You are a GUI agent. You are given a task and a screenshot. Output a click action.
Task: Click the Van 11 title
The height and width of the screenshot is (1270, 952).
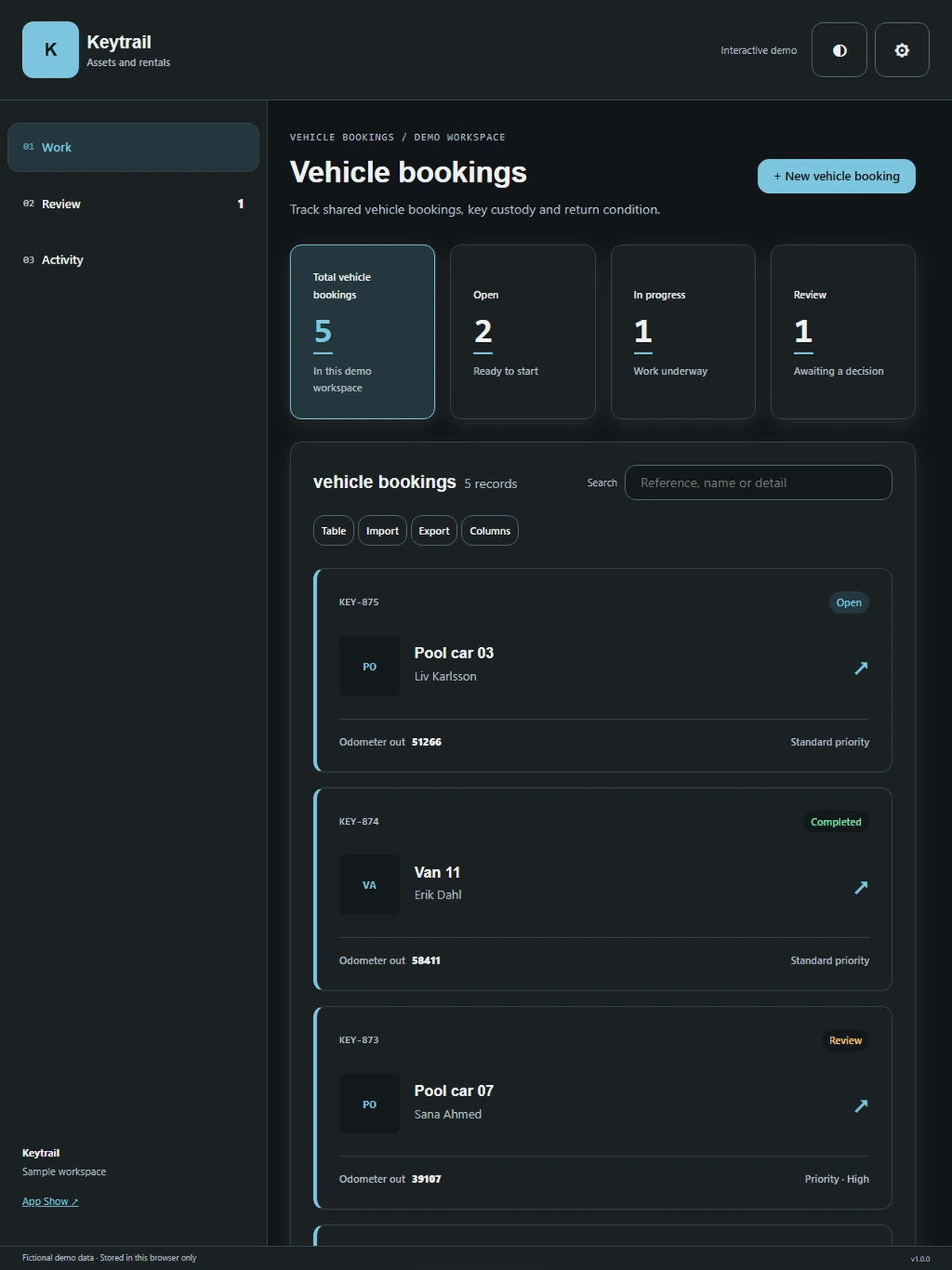437,872
